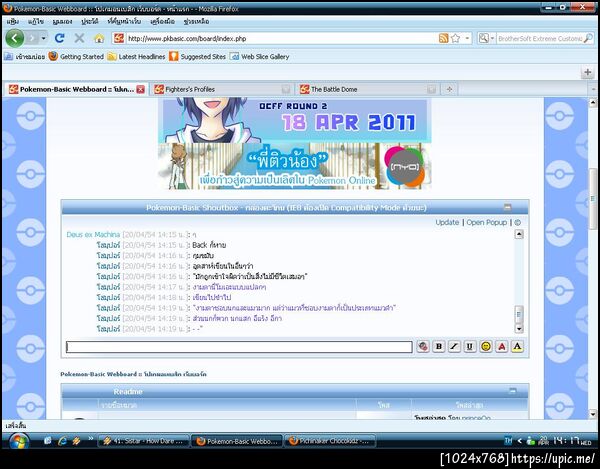Open the fifth menu bar item
The height and width of the screenshot is (469, 600).
click(x=124, y=21)
